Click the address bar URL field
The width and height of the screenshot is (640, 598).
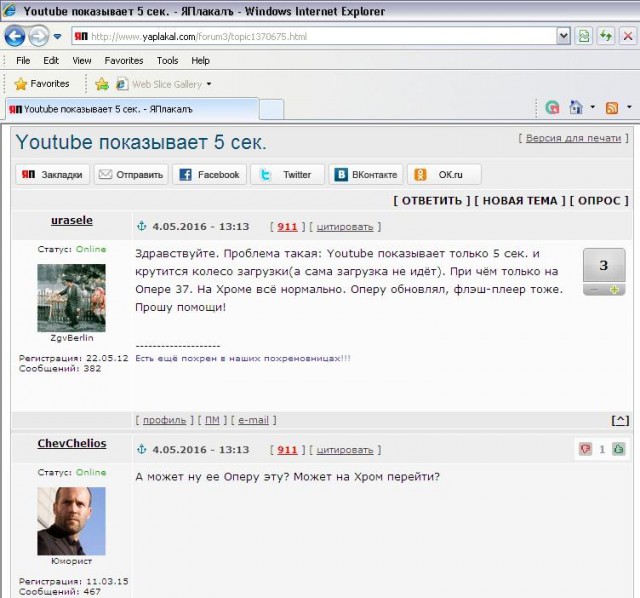pyautogui.click(x=320, y=36)
